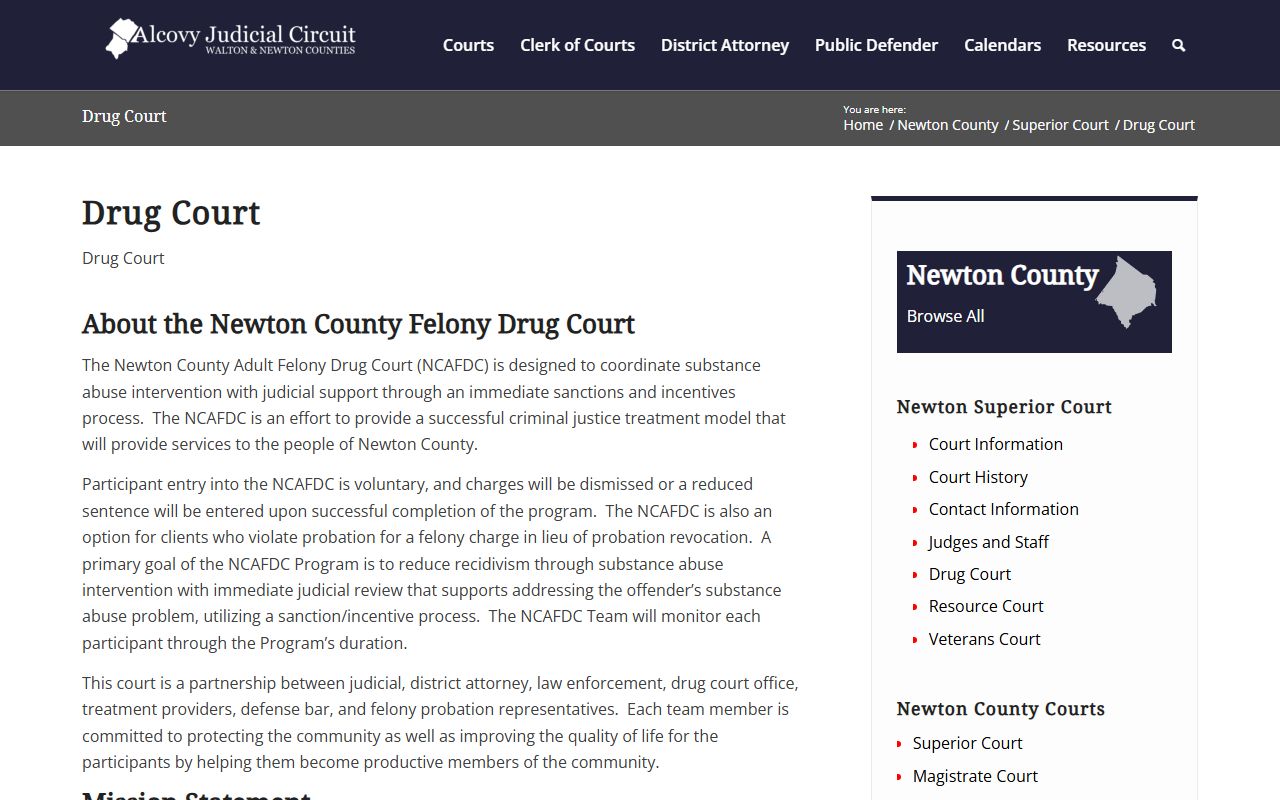Open Contact Information sidebar link
Viewport: 1280px width, 800px height.
(x=1004, y=509)
